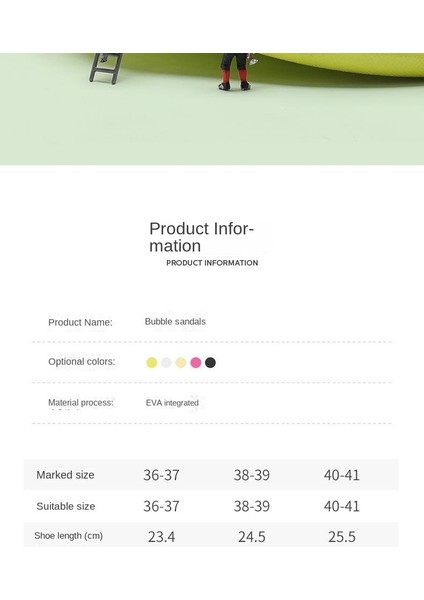
Task: Click the Optional colors label
Action: 82,362
